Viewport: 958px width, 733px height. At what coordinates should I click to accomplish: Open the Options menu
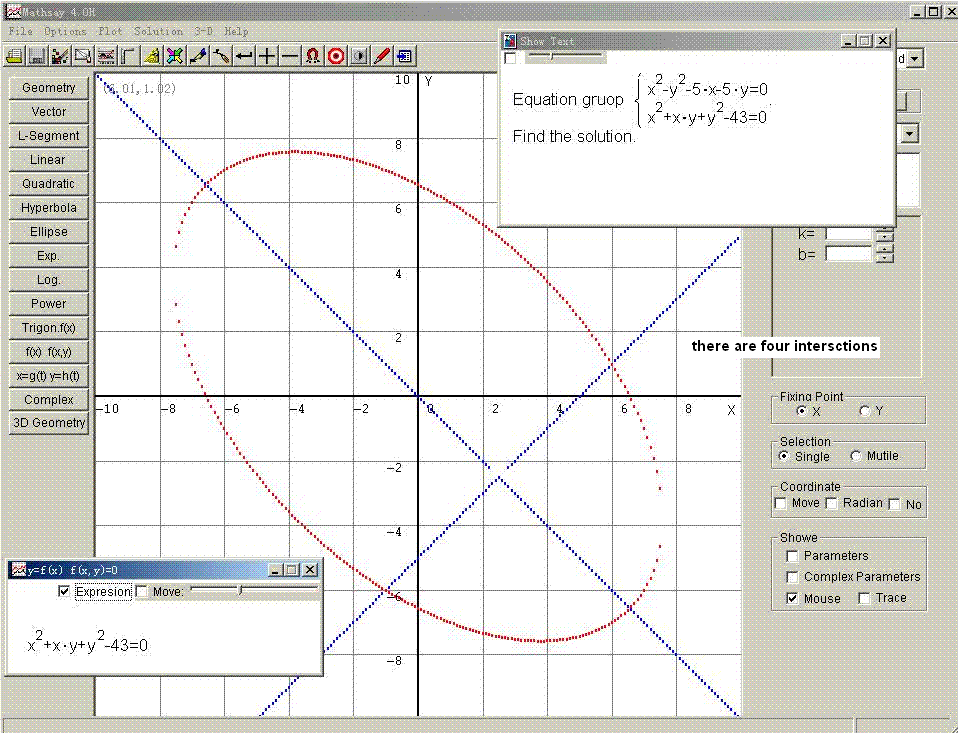click(65, 31)
